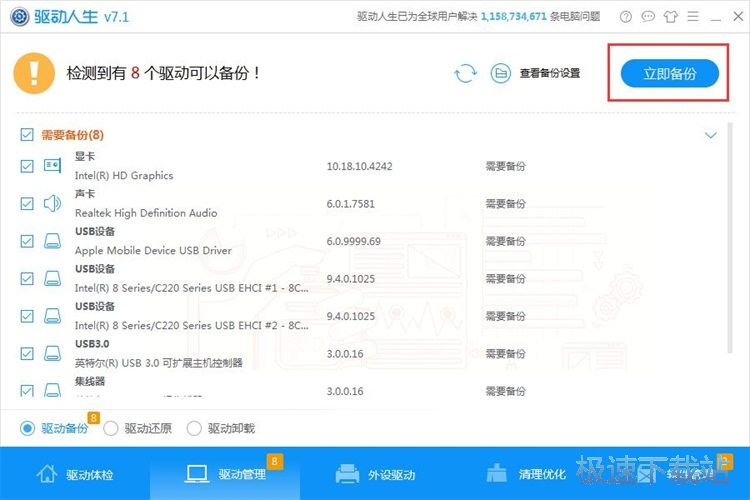Click the 清理优化 broom icon

tap(496, 473)
